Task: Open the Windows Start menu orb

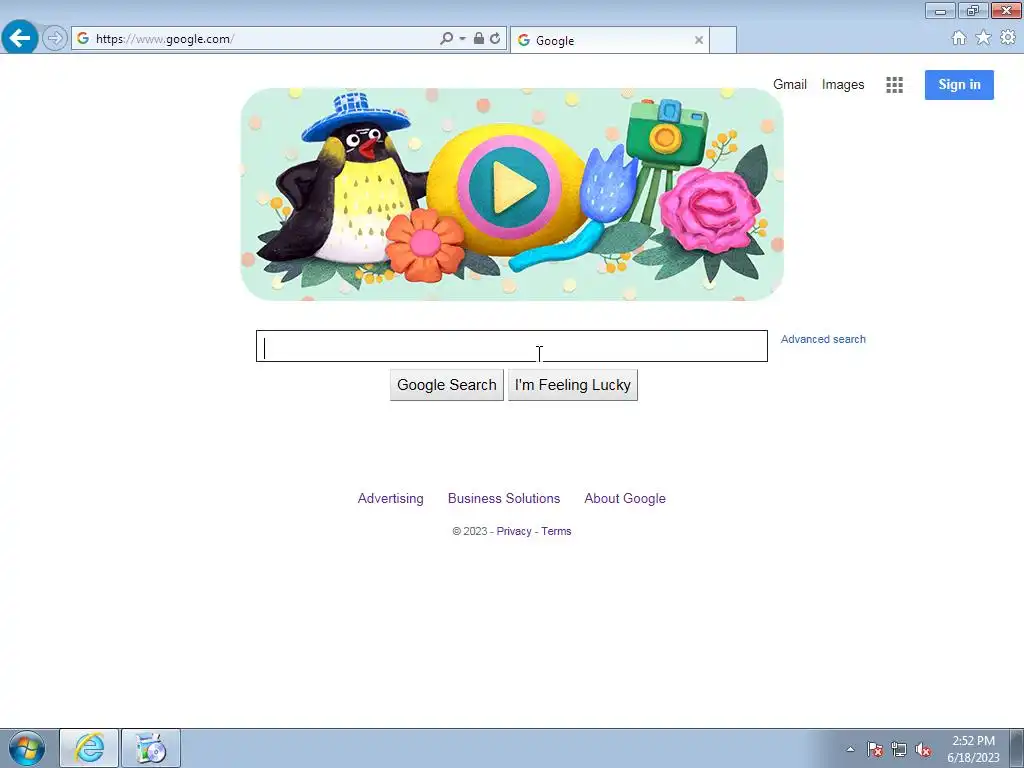Action: [x=27, y=748]
